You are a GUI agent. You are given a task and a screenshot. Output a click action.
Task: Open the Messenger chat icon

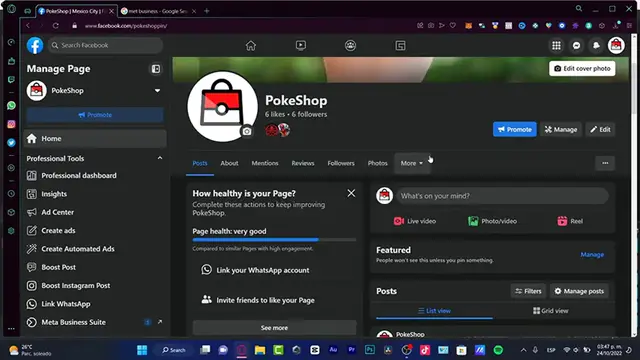click(x=576, y=46)
